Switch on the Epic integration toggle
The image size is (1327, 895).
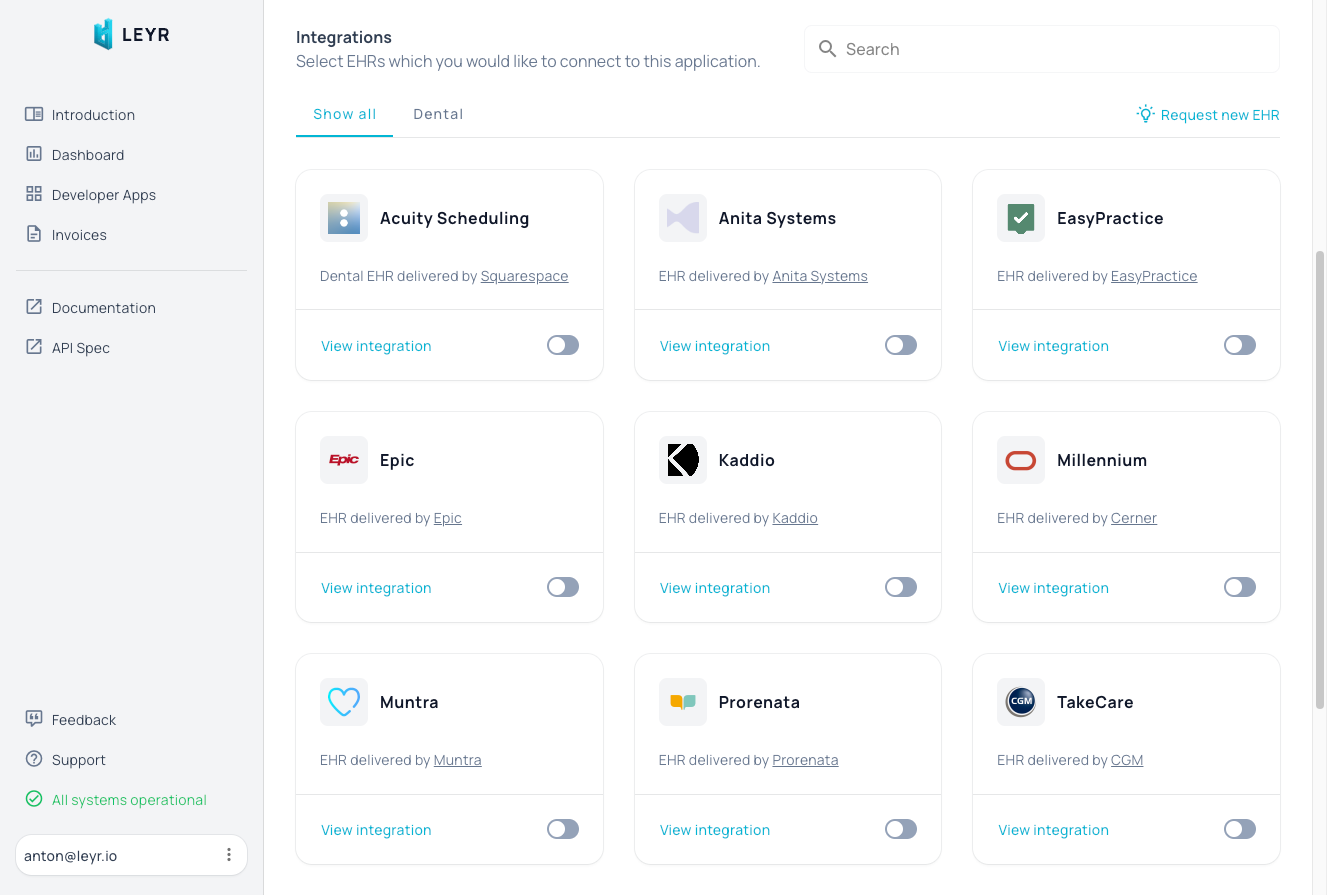[x=563, y=587]
